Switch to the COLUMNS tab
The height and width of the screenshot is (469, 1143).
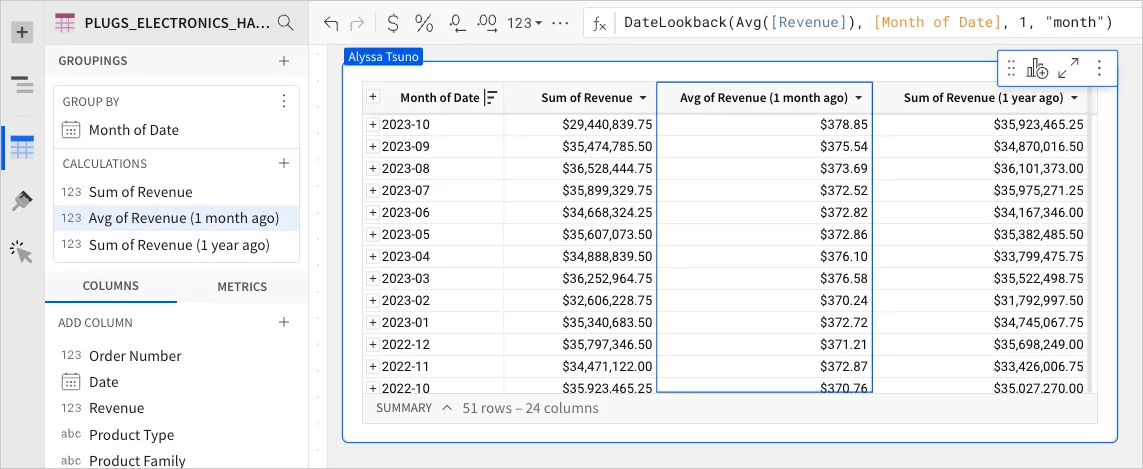click(111, 287)
